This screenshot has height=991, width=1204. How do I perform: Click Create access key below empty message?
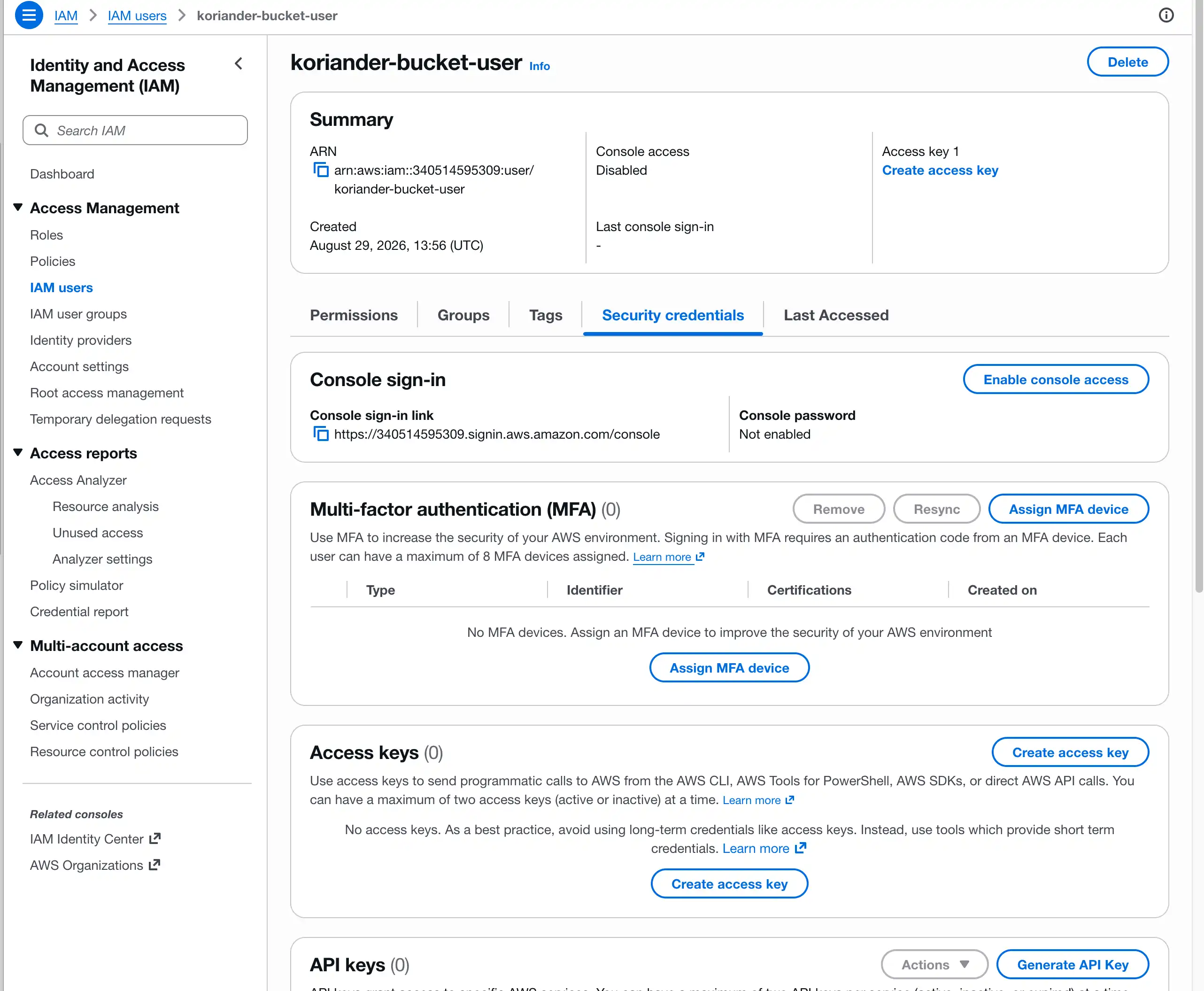tap(729, 883)
